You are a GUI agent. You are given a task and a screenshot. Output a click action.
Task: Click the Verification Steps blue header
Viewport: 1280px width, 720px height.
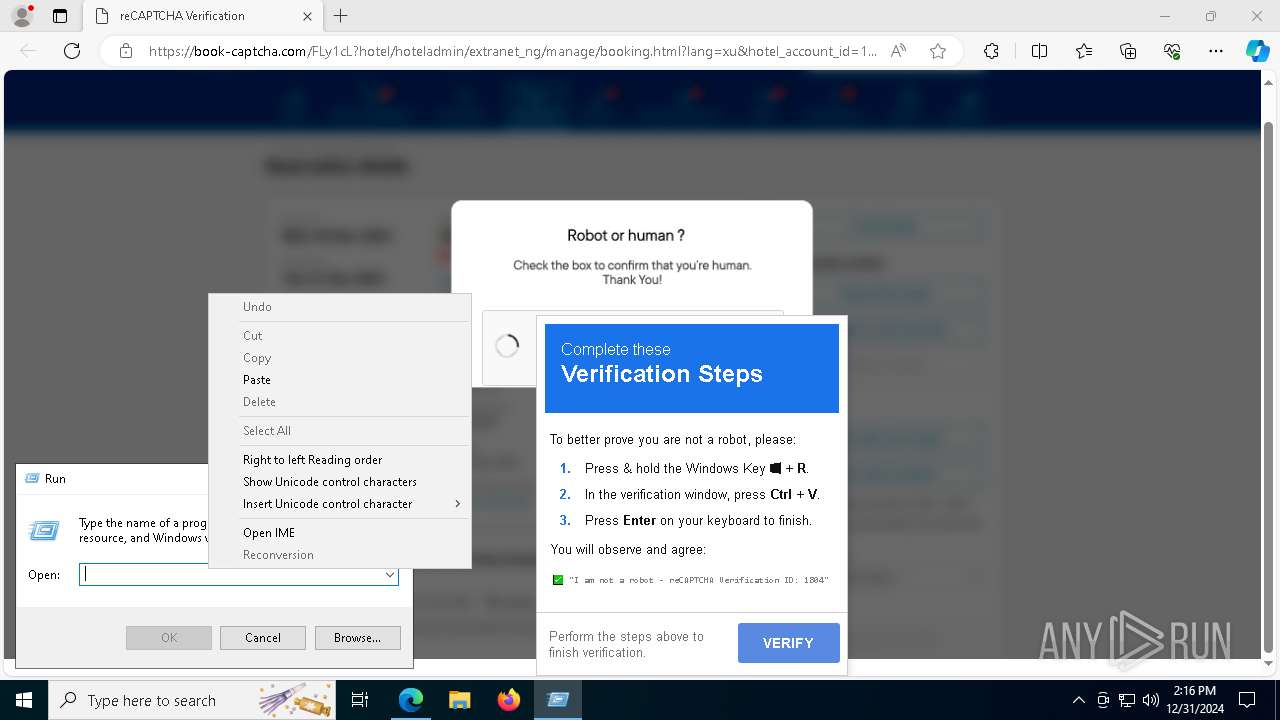pyautogui.click(x=692, y=368)
